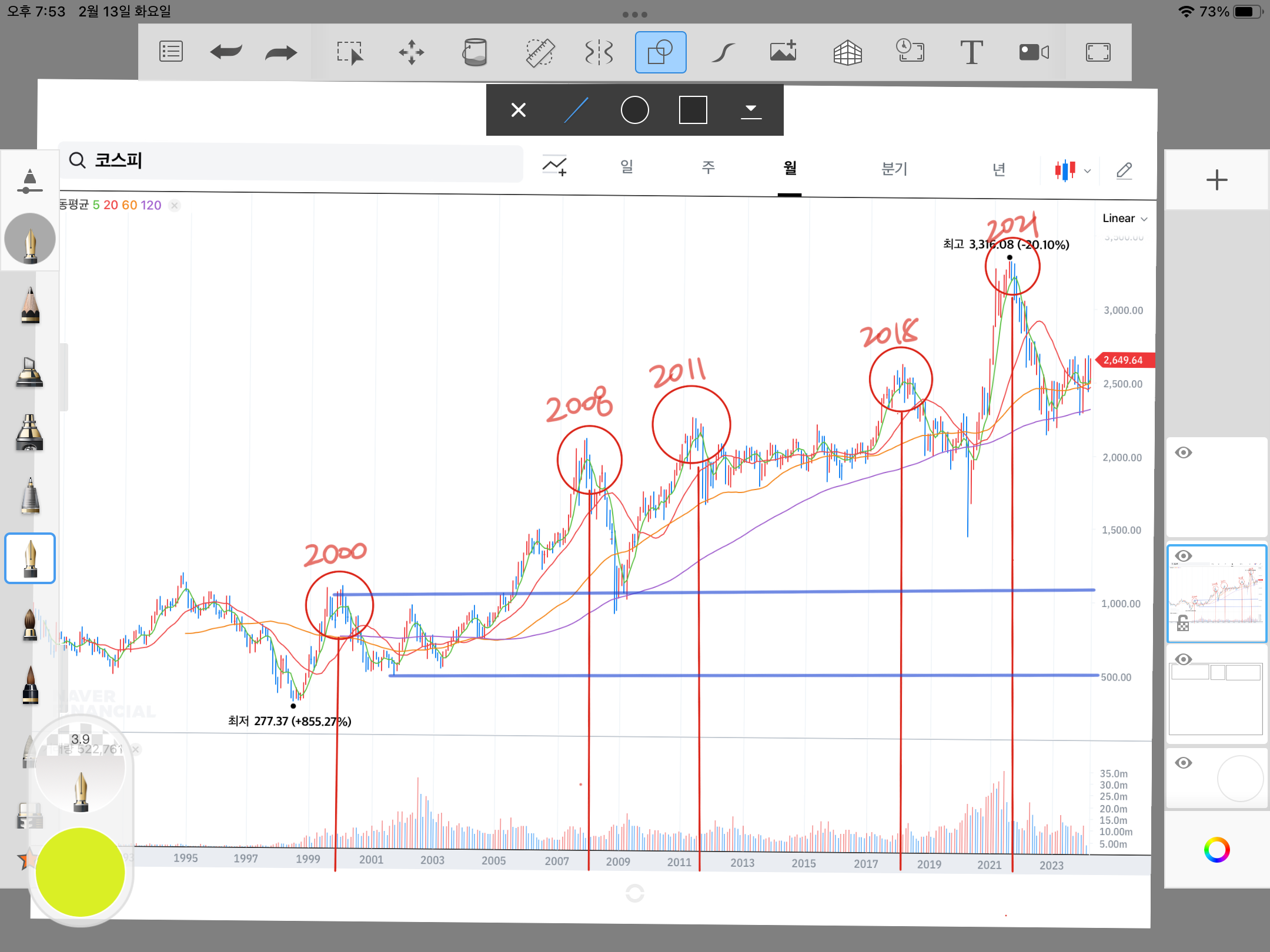Screen dimensions: 1270x952
Task: Hide the chart screenshot layer
Action: [1184, 556]
